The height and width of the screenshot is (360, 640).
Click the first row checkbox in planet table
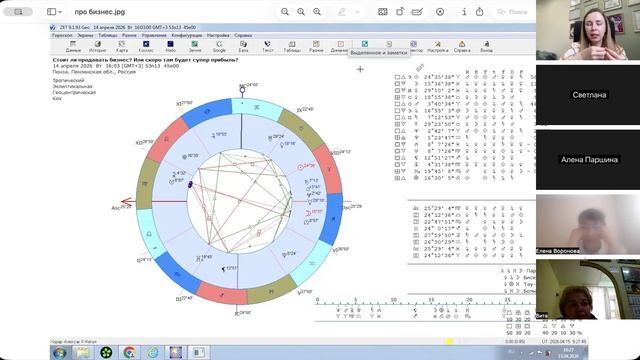(x=397, y=77)
